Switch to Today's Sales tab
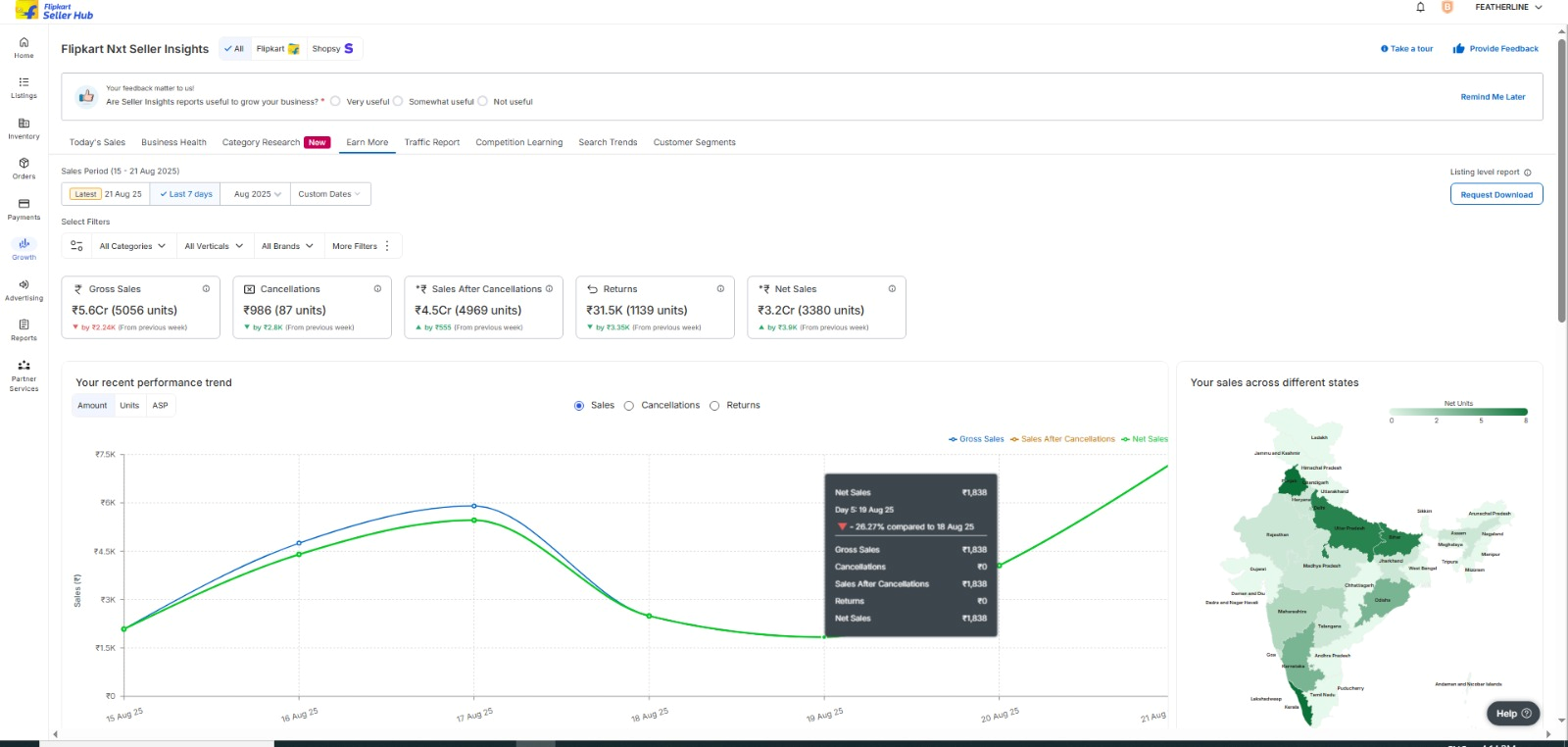 point(97,142)
